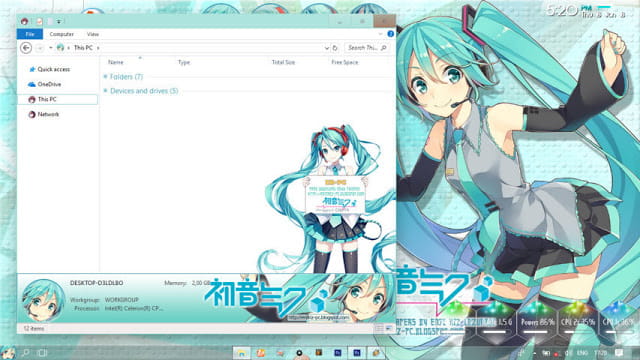Image resolution: width=640 pixels, height=360 pixels.
Task: Click the Explorer window system icon
Action: [24, 21]
